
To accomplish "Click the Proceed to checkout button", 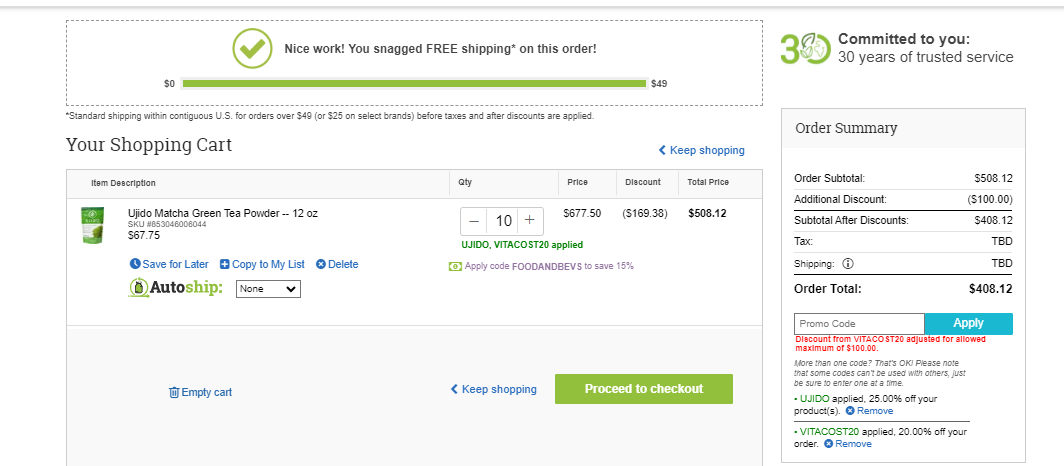I will click(644, 389).
